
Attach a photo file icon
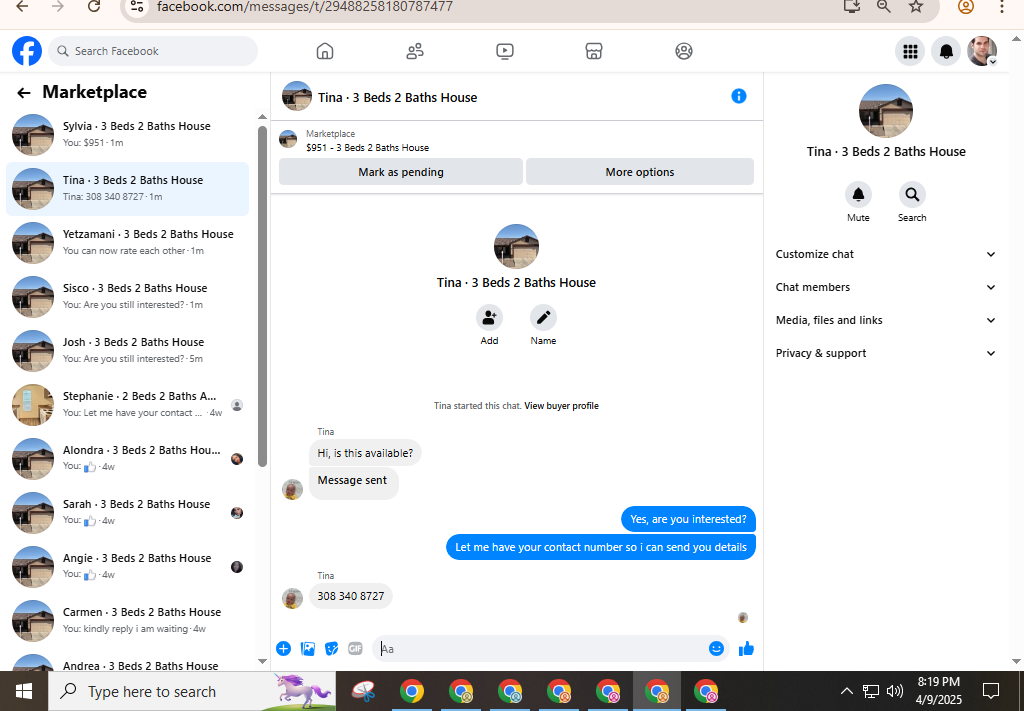tap(308, 648)
